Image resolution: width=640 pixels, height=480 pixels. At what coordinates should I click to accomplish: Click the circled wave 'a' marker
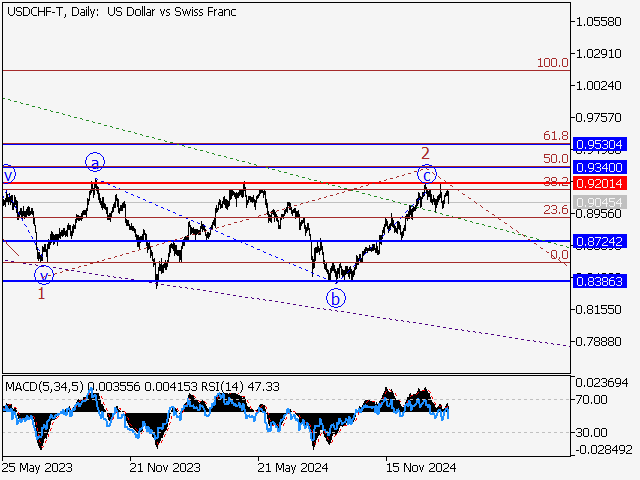[x=94, y=162]
